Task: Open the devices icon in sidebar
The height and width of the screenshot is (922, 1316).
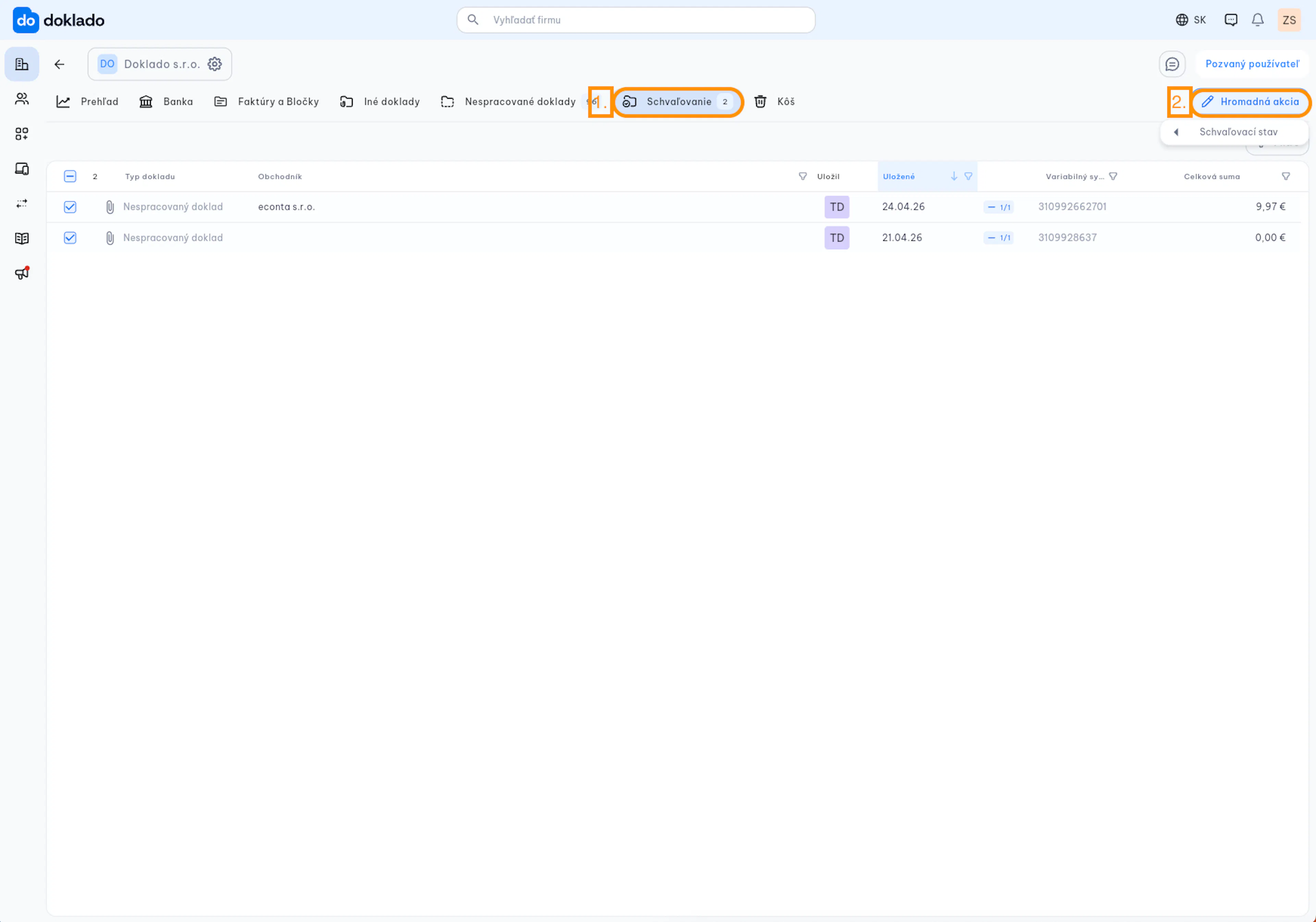Action: pos(22,169)
